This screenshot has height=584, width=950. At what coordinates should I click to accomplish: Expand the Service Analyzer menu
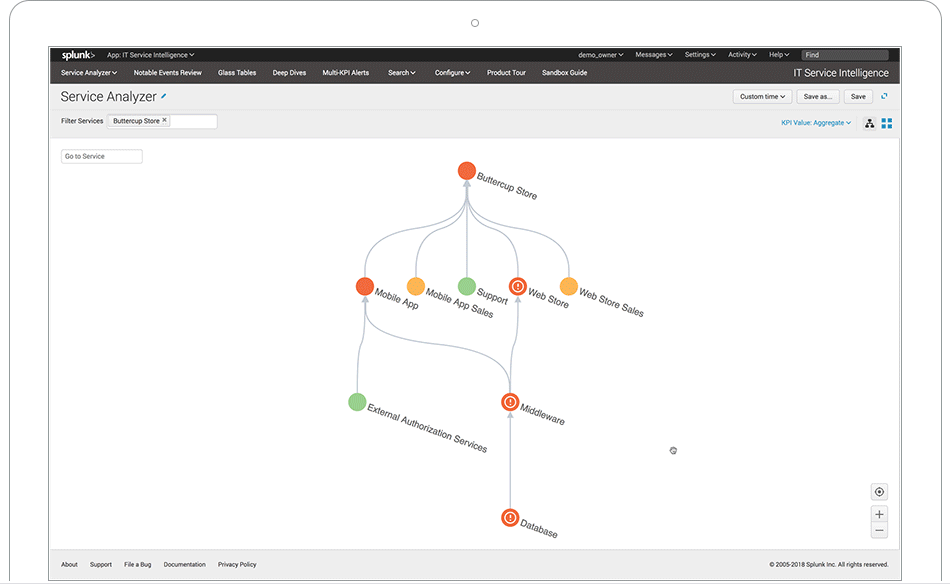pyautogui.click(x=88, y=73)
